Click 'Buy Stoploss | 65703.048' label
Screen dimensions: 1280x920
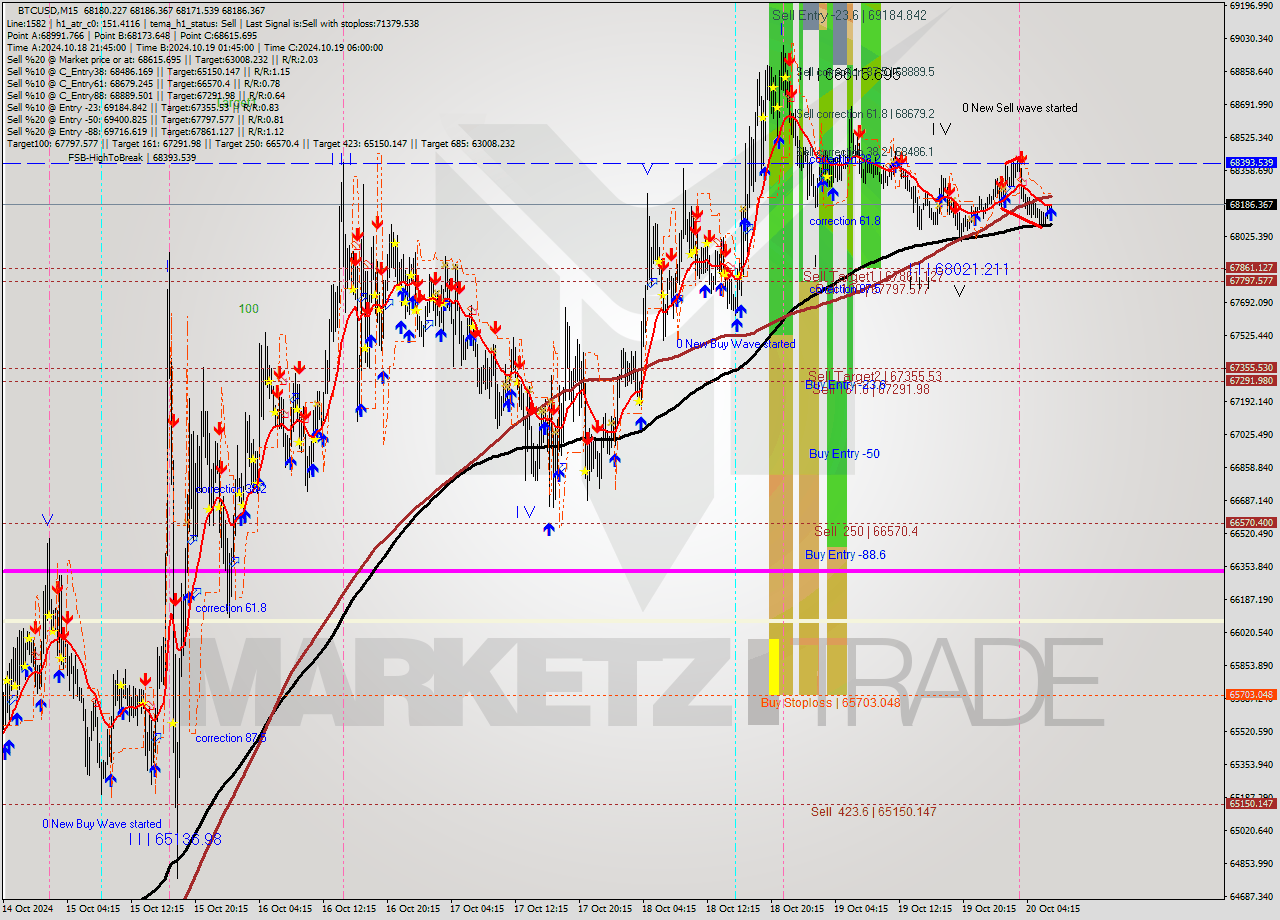pos(830,702)
